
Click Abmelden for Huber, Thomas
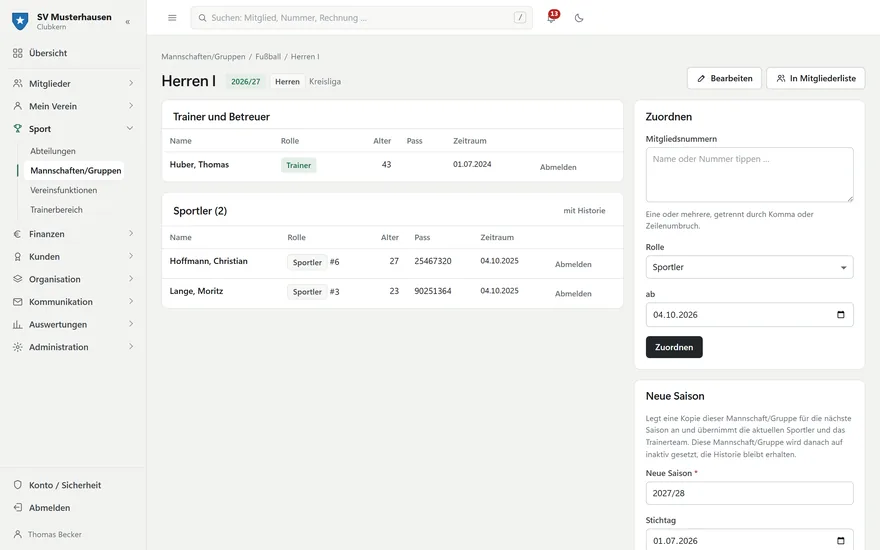pyautogui.click(x=558, y=167)
